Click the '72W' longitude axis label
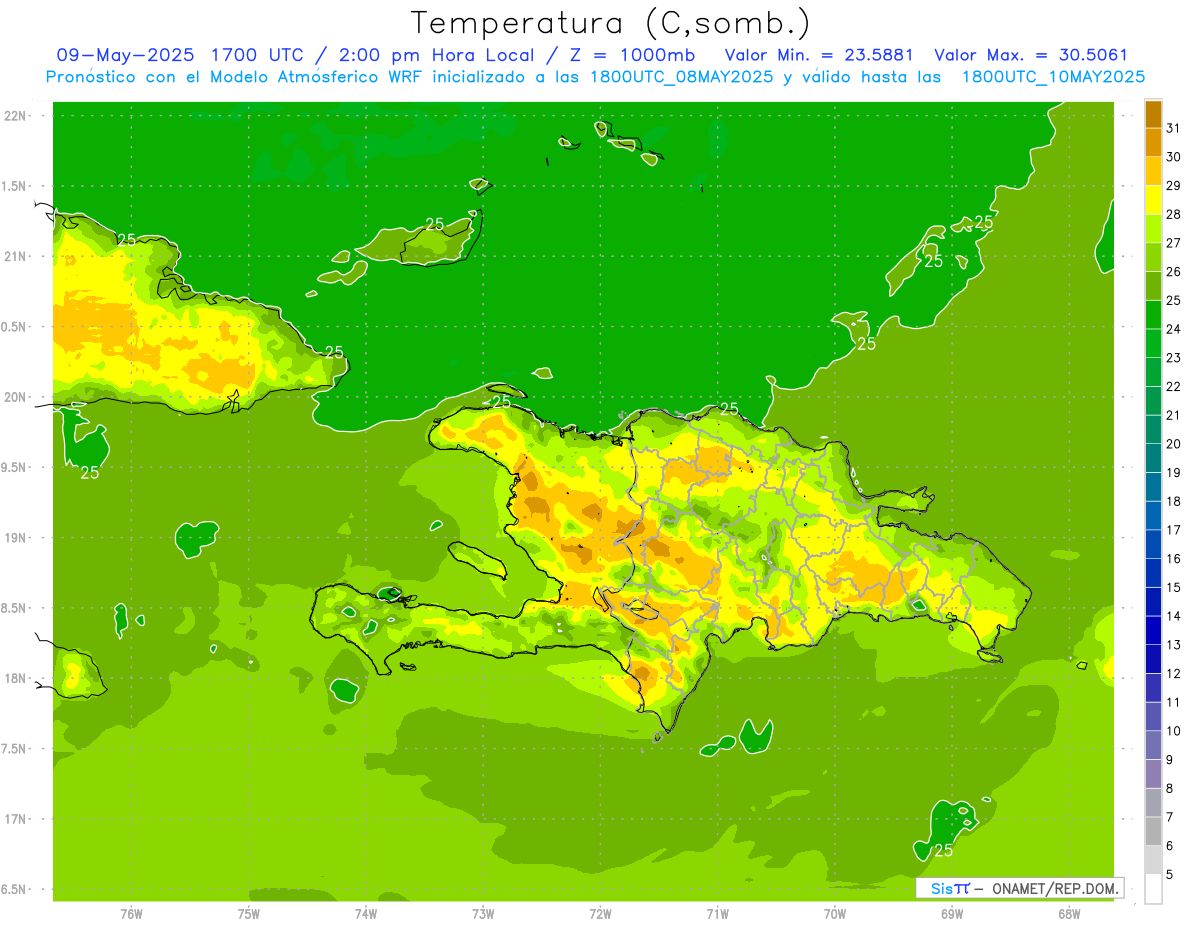The image size is (1200, 927). click(x=600, y=914)
